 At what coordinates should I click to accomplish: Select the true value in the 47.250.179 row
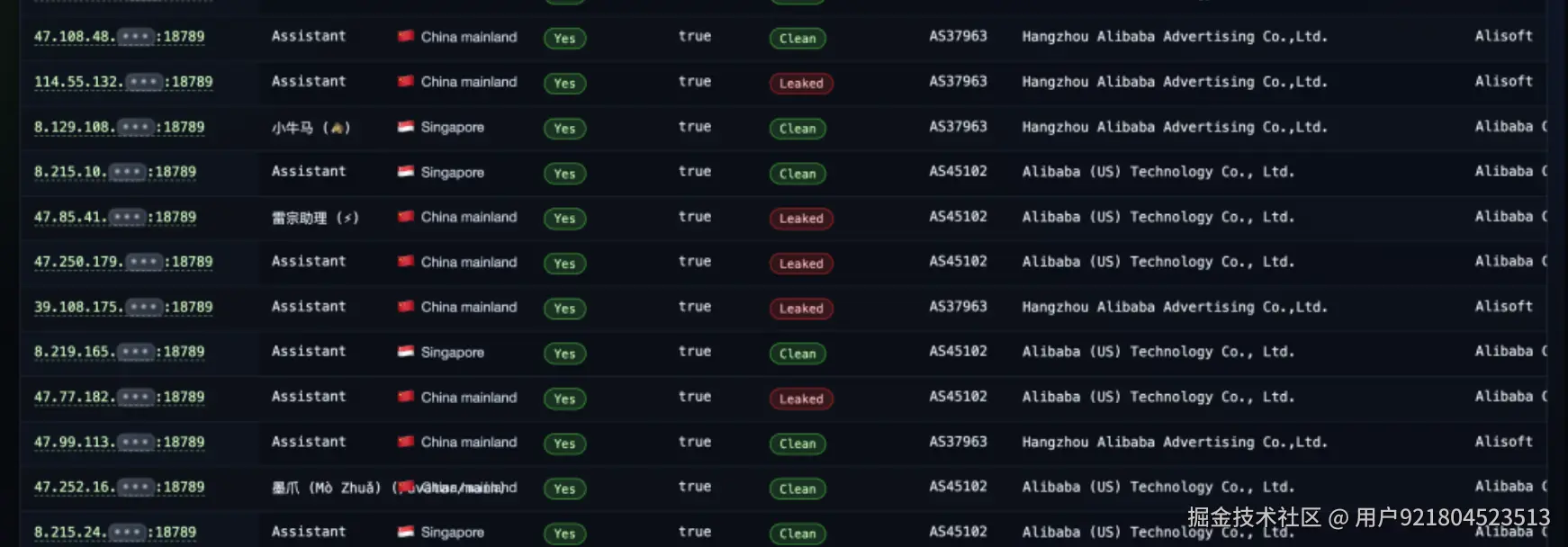coord(695,261)
